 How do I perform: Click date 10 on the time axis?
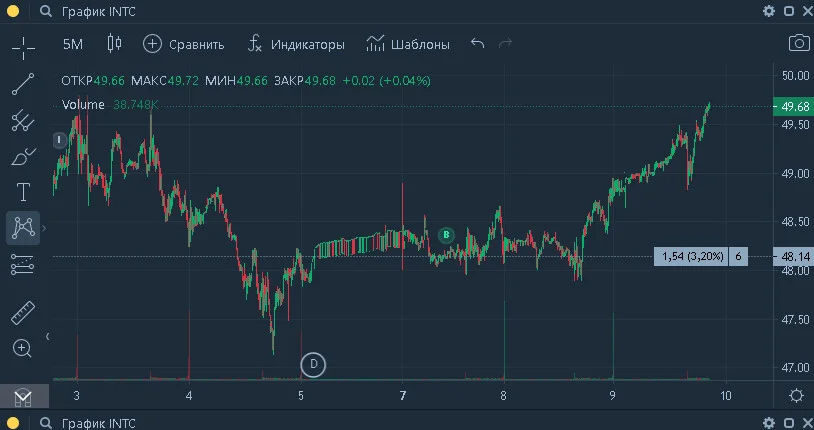726,396
